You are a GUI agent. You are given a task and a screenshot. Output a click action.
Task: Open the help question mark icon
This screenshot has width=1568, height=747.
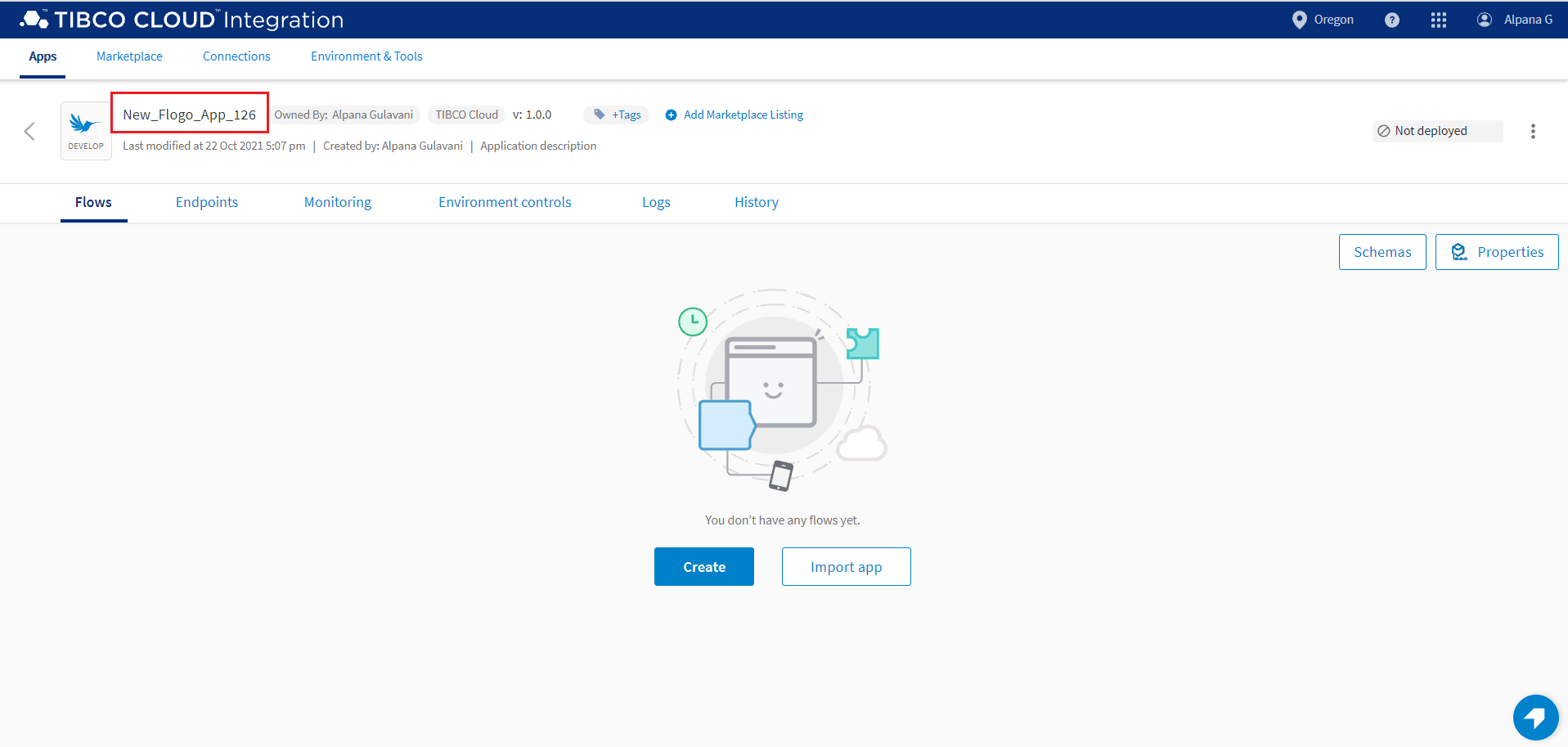tap(1391, 20)
